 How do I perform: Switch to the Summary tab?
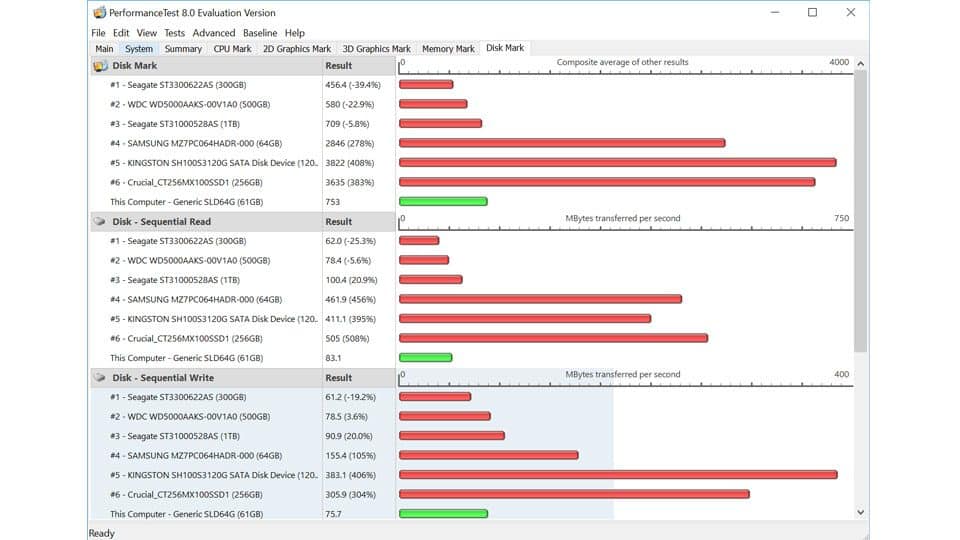(x=183, y=49)
